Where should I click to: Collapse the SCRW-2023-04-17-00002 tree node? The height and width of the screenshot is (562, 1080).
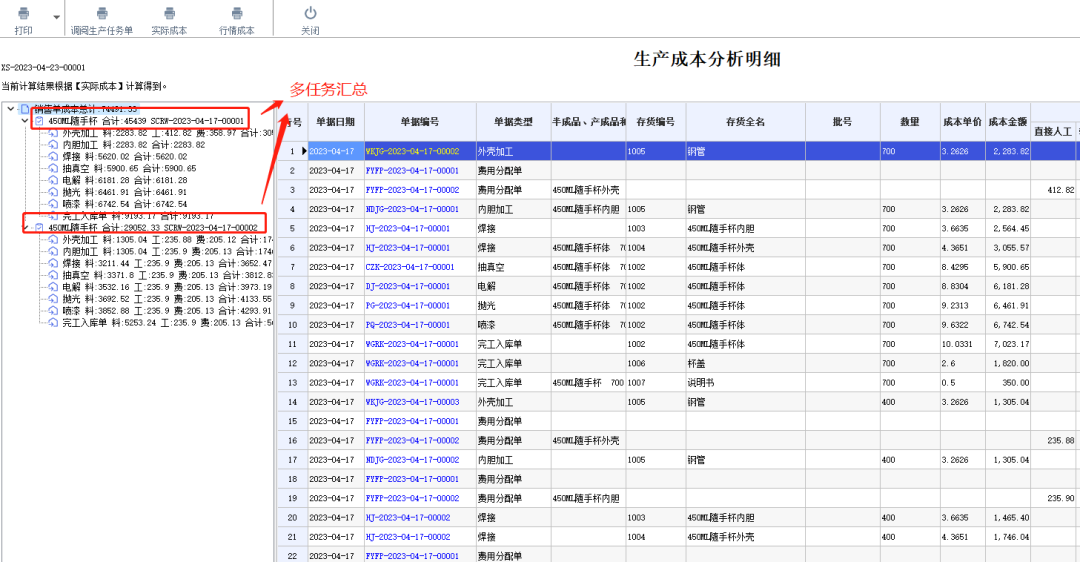point(25,227)
